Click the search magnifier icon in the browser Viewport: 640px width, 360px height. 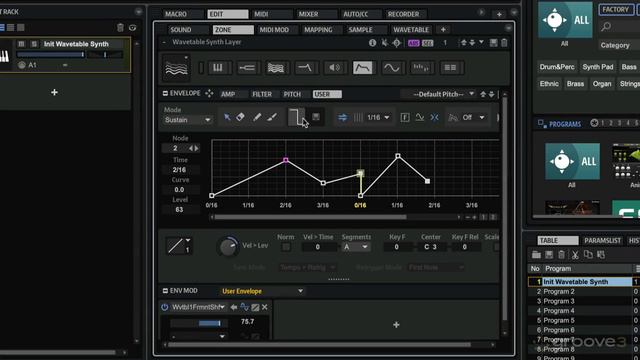606,27
